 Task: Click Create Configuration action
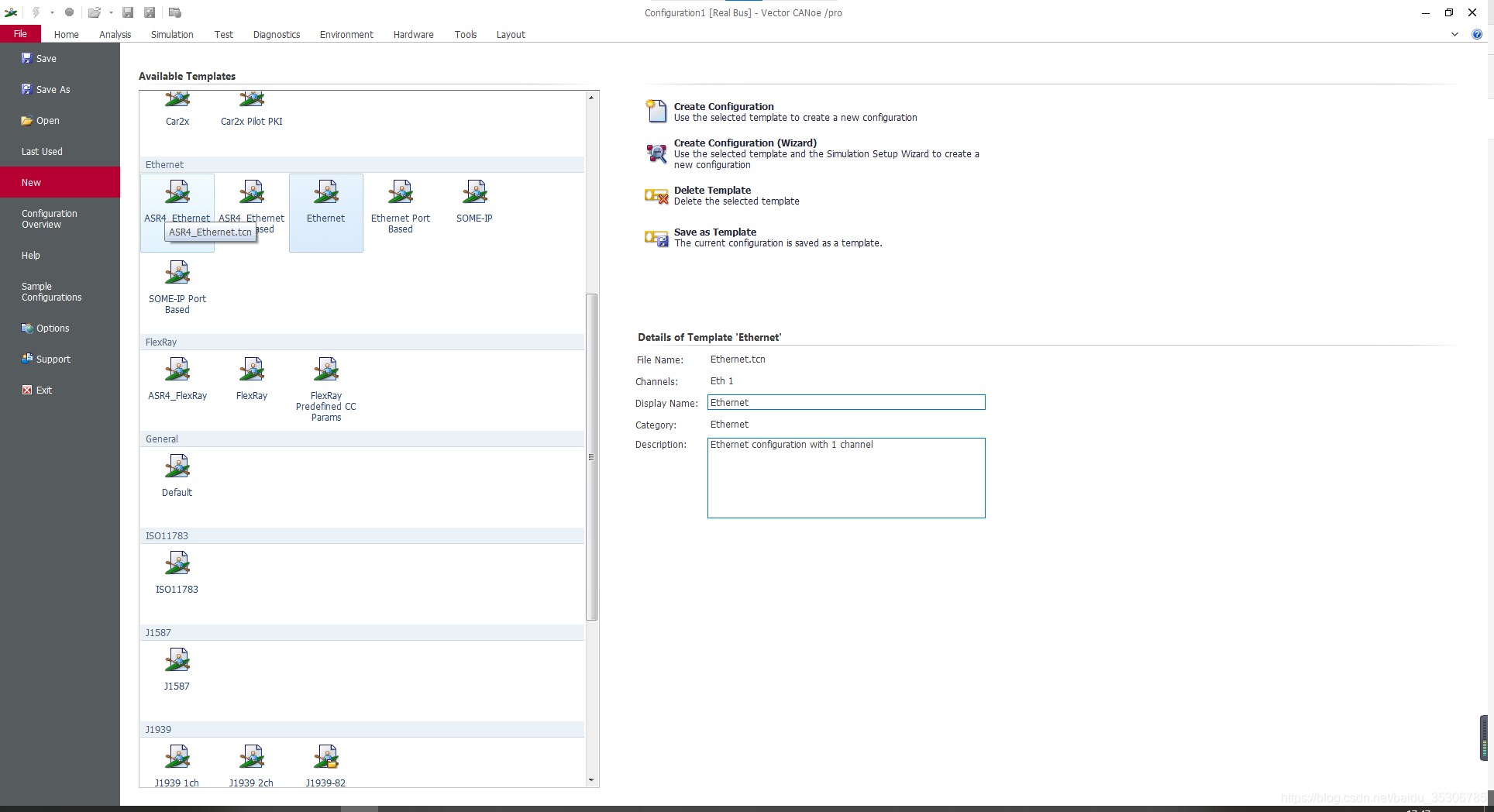tap(781, 112)
